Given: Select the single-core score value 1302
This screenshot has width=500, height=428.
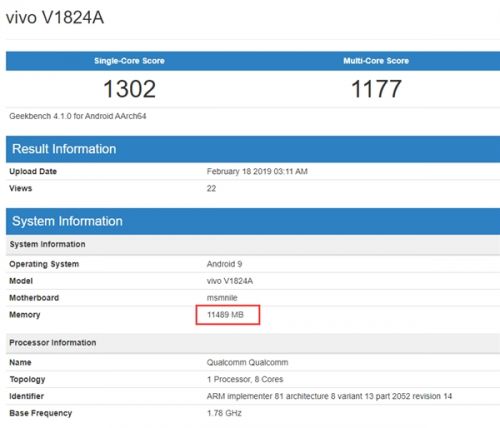Looking at the screenshot, I should click(x=129, y=89).
